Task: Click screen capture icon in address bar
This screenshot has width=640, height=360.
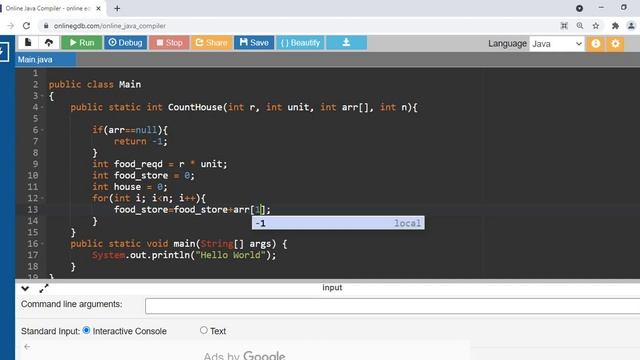Action: point(564,26)
